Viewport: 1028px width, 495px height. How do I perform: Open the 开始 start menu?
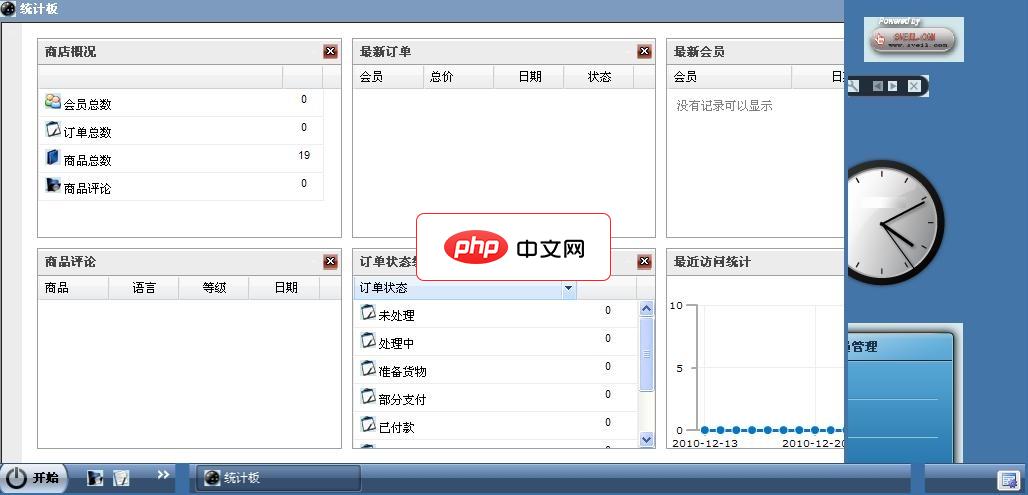coord(33,478)
